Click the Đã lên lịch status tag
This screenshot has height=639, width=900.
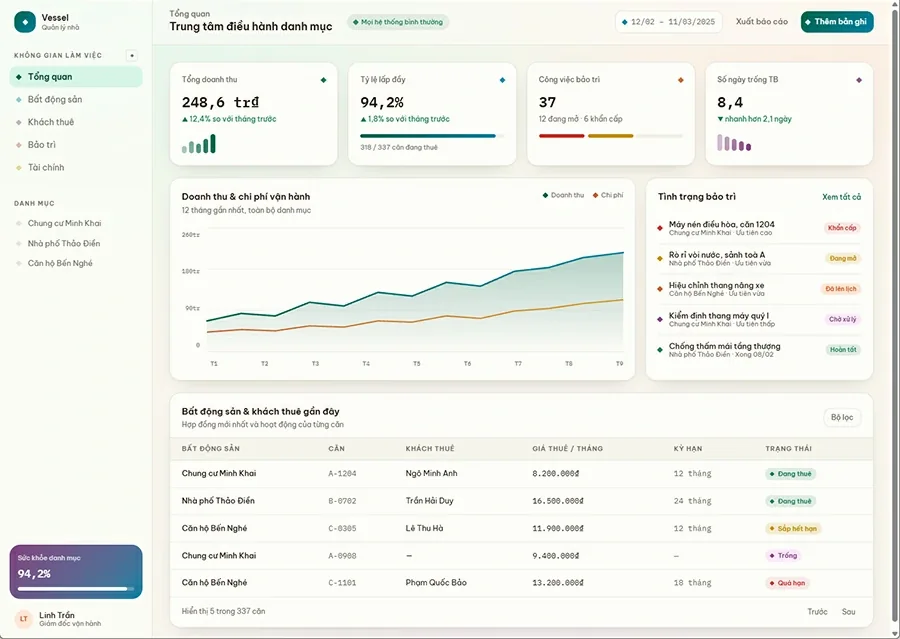pyautogui.click(x=841, y=289)
